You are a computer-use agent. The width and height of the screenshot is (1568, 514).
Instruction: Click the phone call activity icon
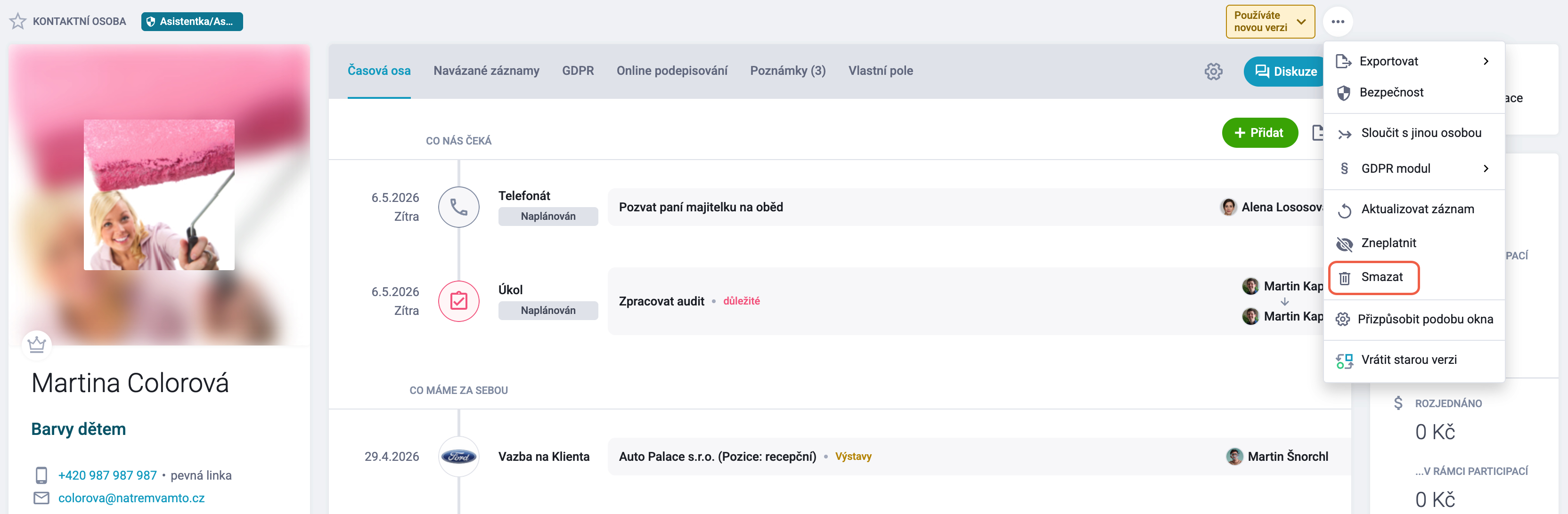pyautogui.click(x=458, y=207)
